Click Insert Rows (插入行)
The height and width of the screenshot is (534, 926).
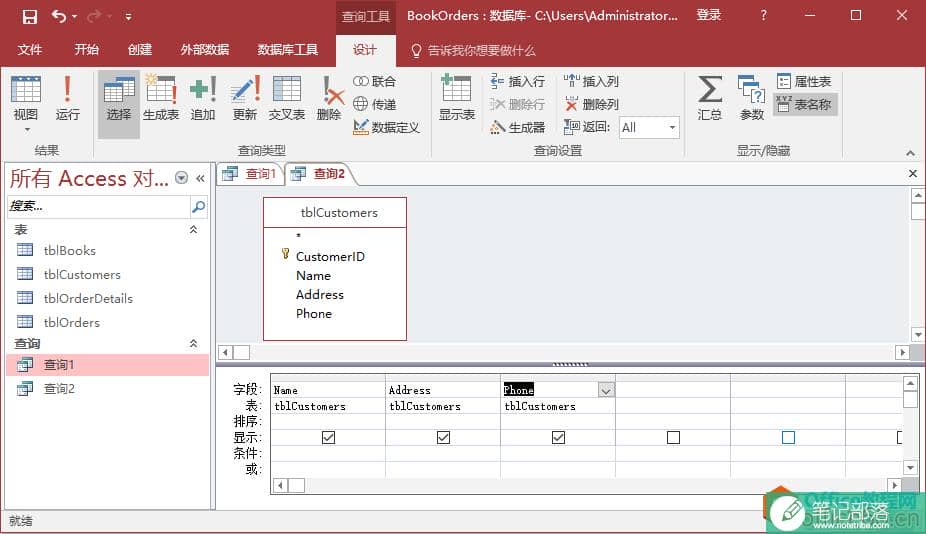click(517, 82)
